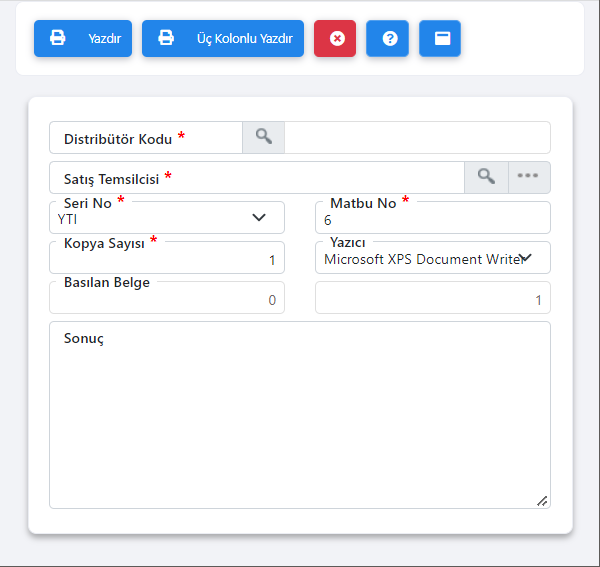Image resolution: width=600 pixels, height=567 pixels.
Task: Click into the Matbu No field
Action: pyautogui.click(x=432, y=219)
